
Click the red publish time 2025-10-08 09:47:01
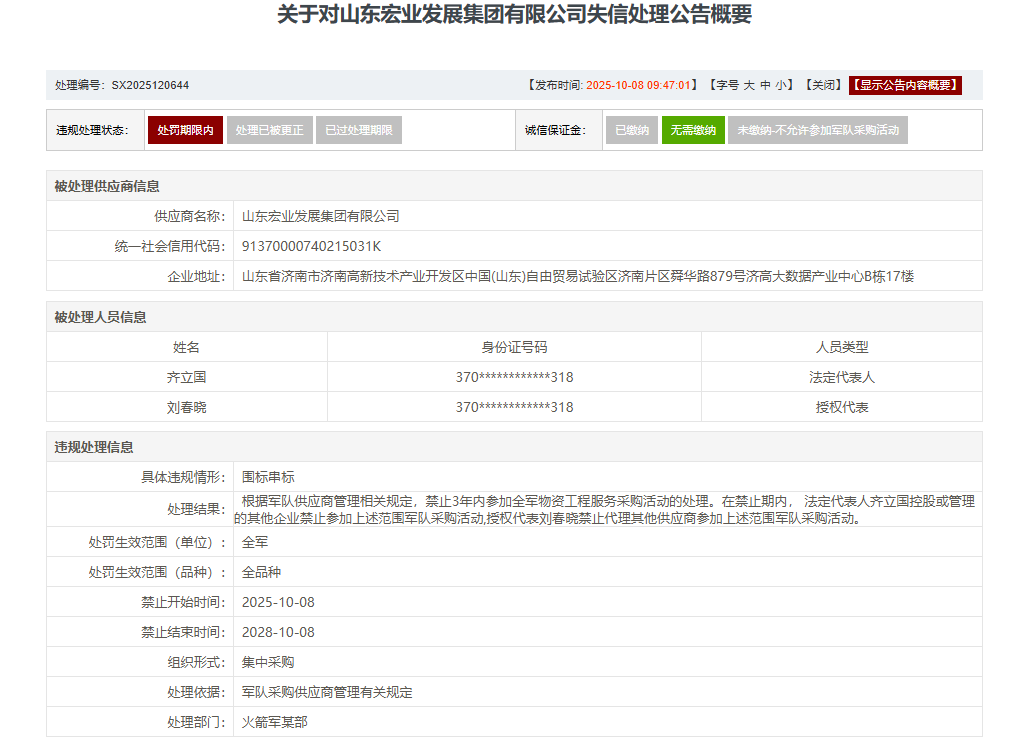click(640, 85)
